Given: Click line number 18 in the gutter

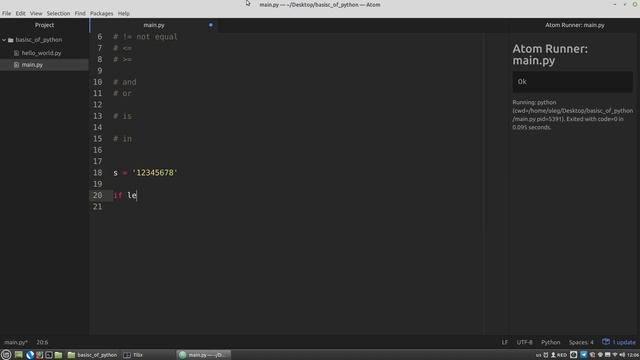Looking at the screenshot, I should 98,173.
